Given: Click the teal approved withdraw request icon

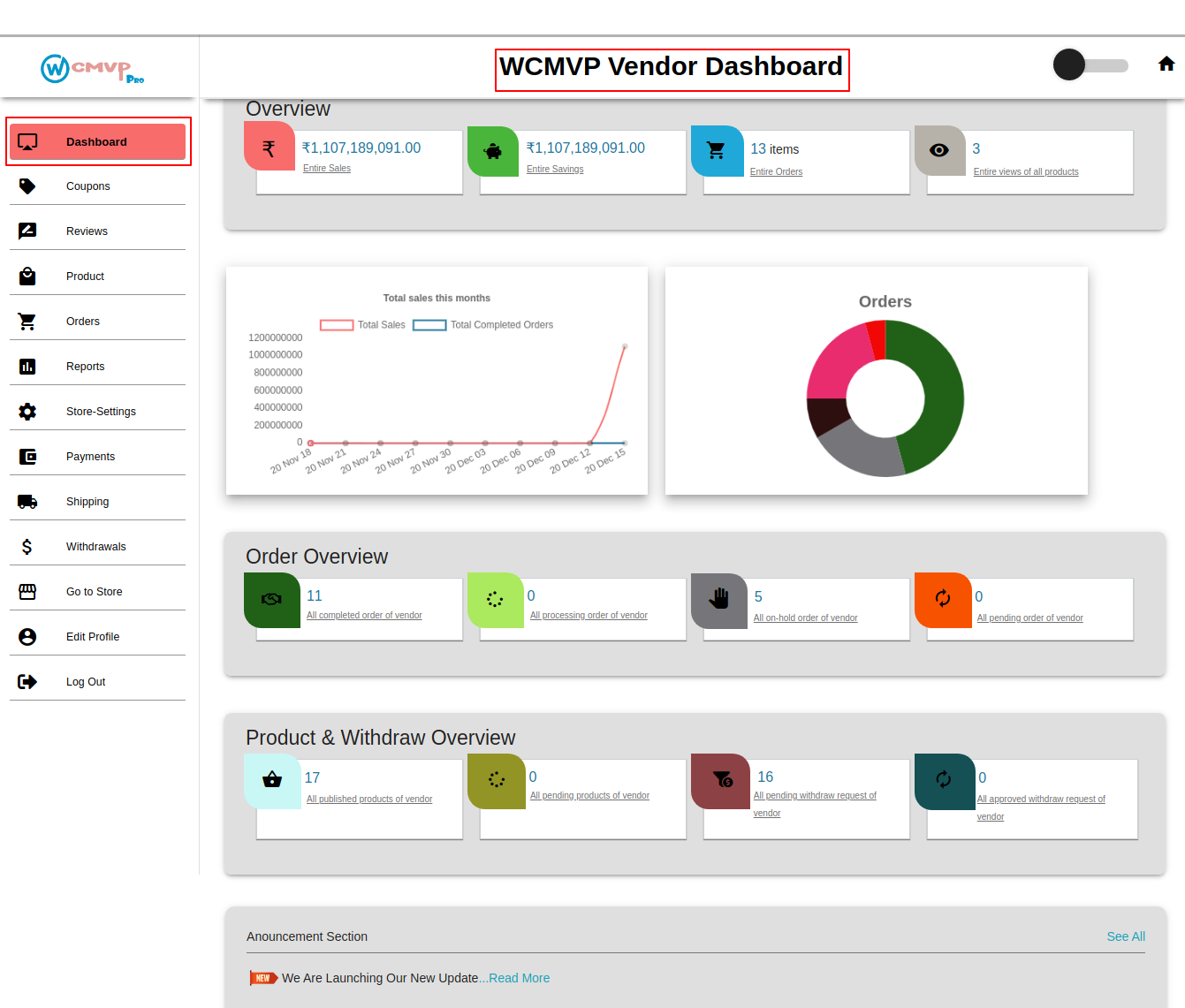Looking at the screenshot, I should (x=944, y=780).
